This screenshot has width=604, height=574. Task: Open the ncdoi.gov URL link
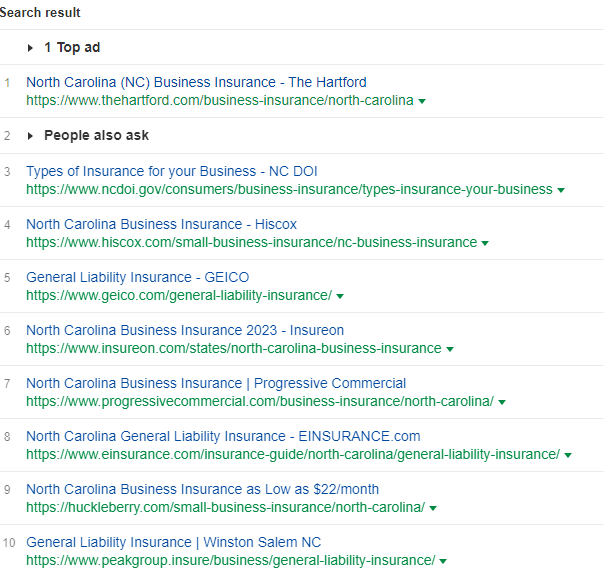pos(289,190)
